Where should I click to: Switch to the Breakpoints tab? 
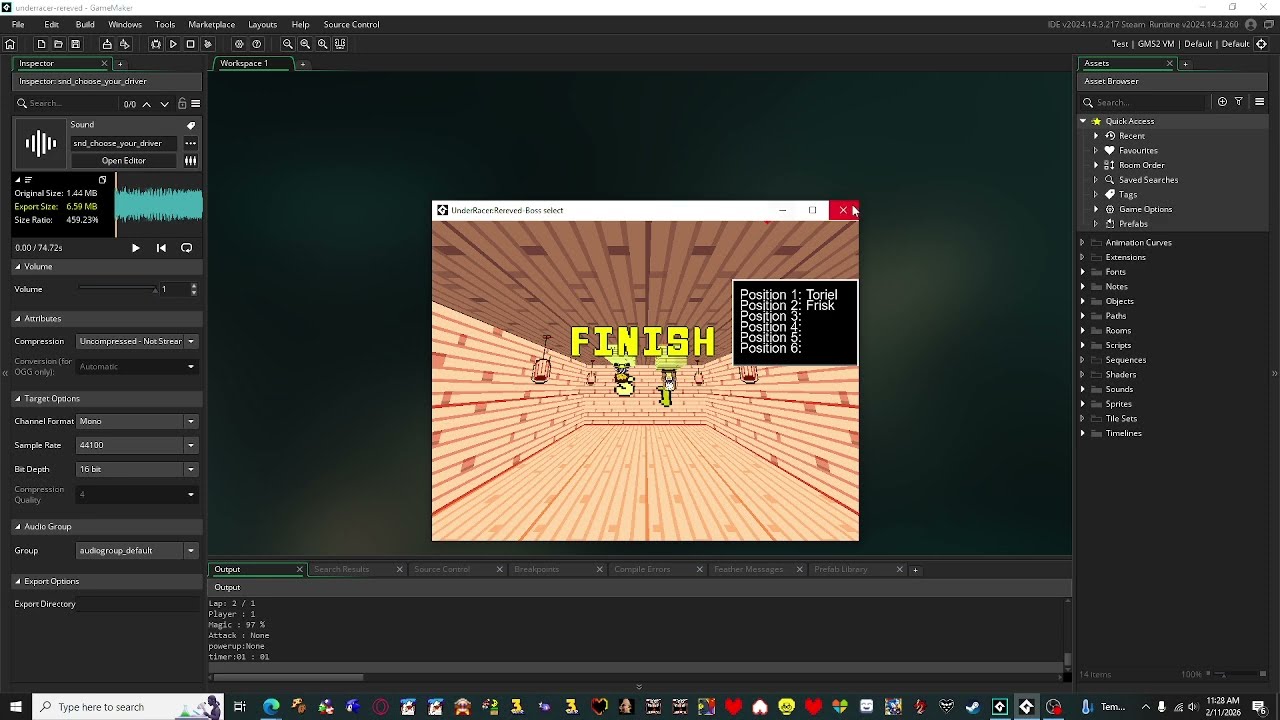pyautogui.click(x=536, y=570)
